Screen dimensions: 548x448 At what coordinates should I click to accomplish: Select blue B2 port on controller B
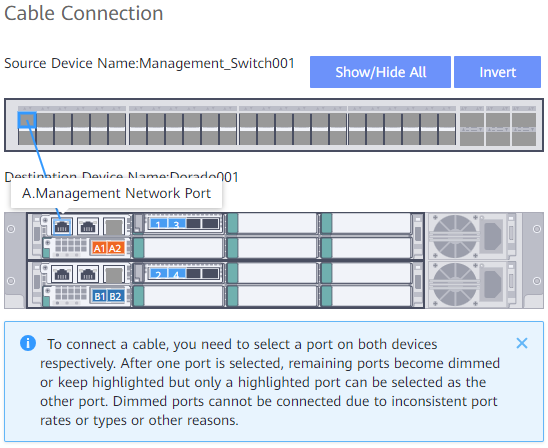[x=115, y=296]
